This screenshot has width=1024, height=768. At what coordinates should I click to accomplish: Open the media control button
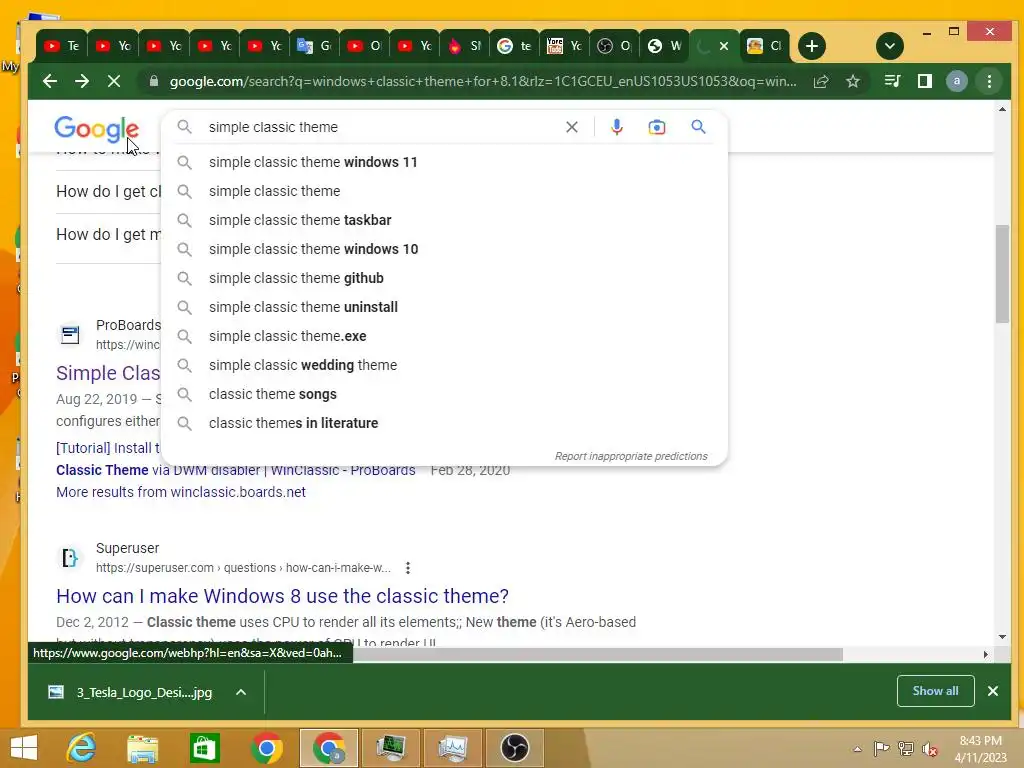click(892, 81)
